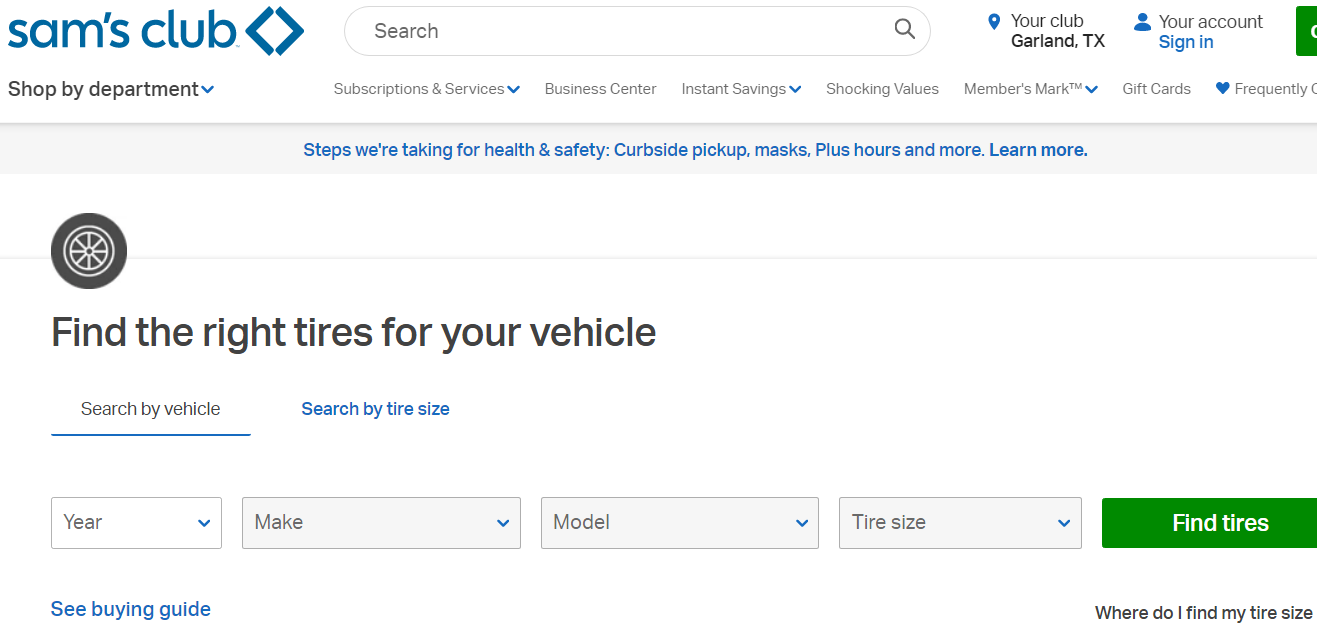Click the Sam's Club logo
The image size is (1317, 639).
click(155, 31)
